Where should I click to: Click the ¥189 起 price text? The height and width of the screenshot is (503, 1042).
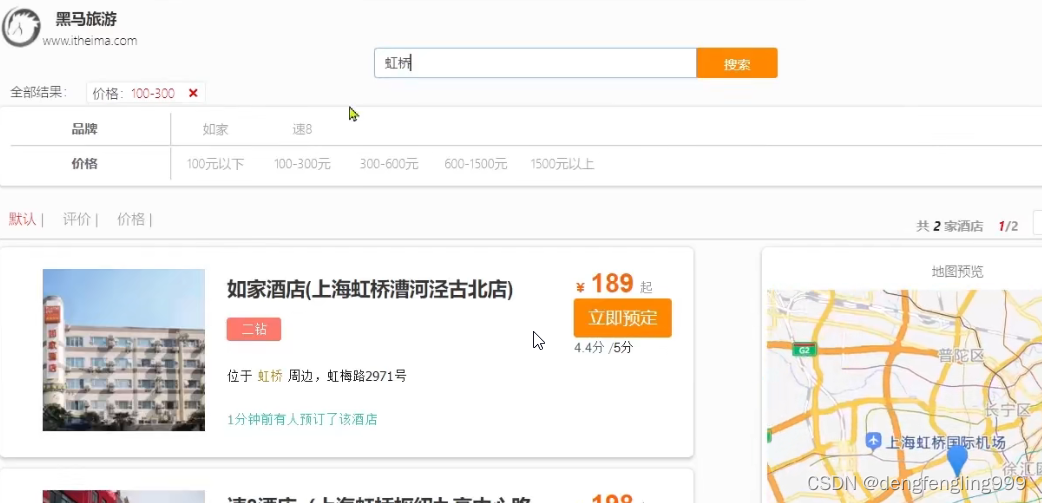(x=614, y=284)
